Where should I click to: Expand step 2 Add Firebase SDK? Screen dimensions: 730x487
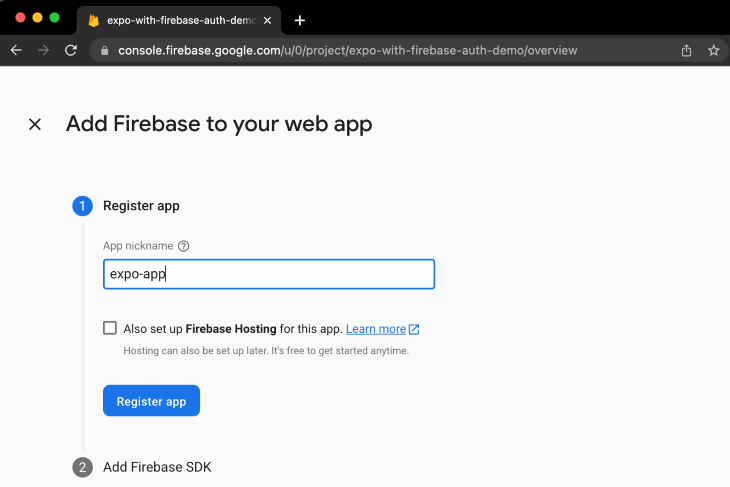[x=157, y=467]
